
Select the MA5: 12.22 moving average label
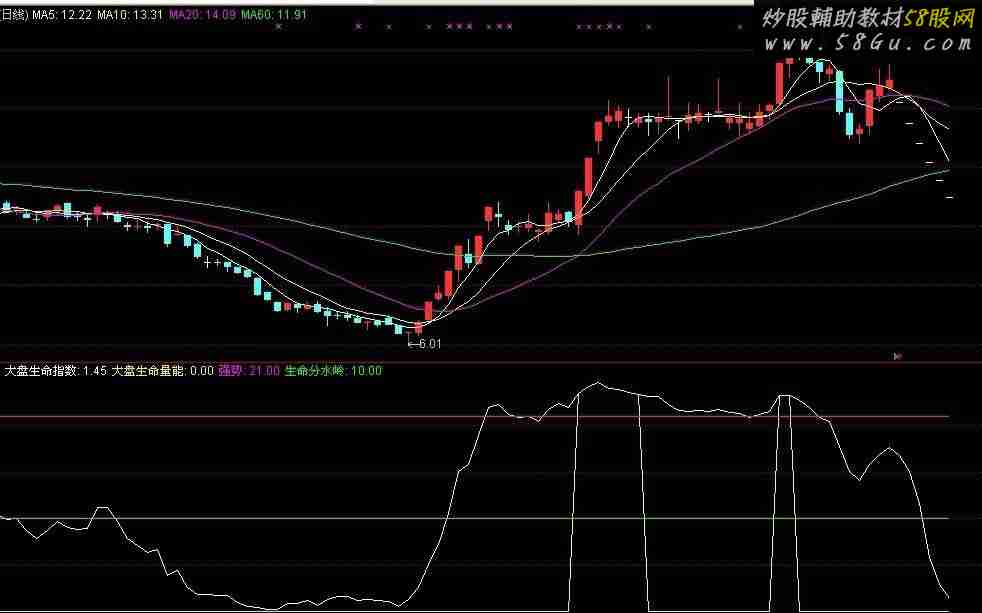point(61,14)
